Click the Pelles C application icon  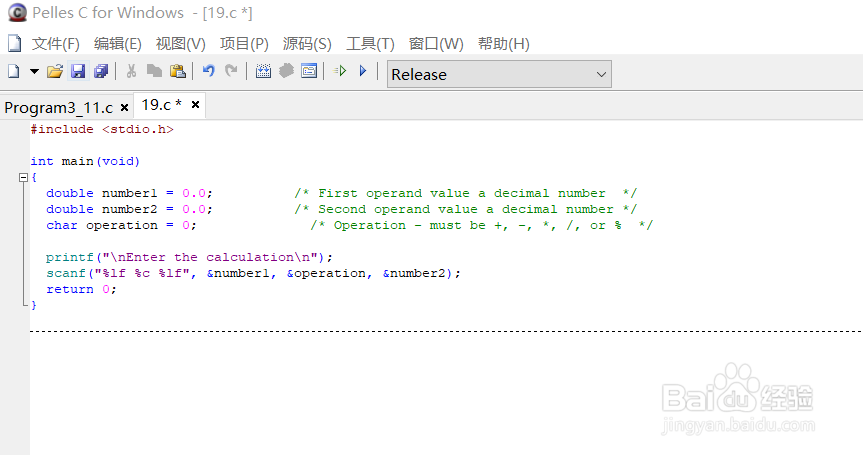(17, 12)
